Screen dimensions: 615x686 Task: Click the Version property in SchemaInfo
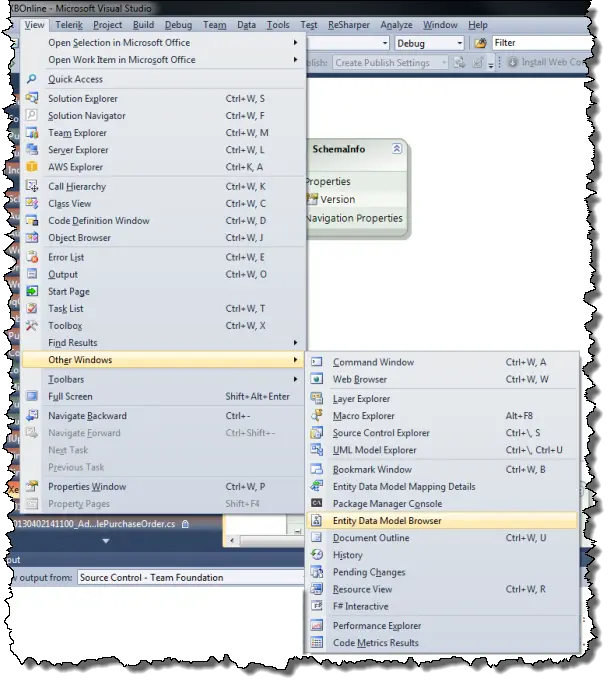pyautogui.click(x=337, y=200)
